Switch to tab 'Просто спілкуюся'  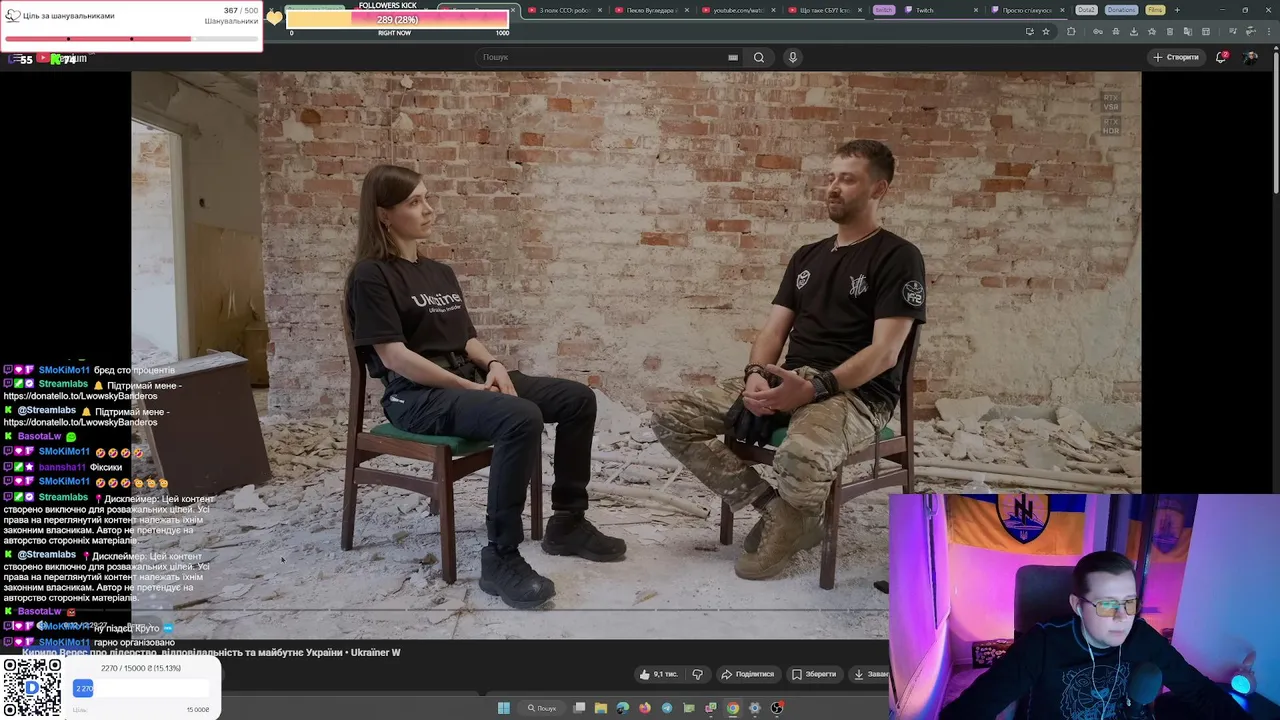(1028, 10)
